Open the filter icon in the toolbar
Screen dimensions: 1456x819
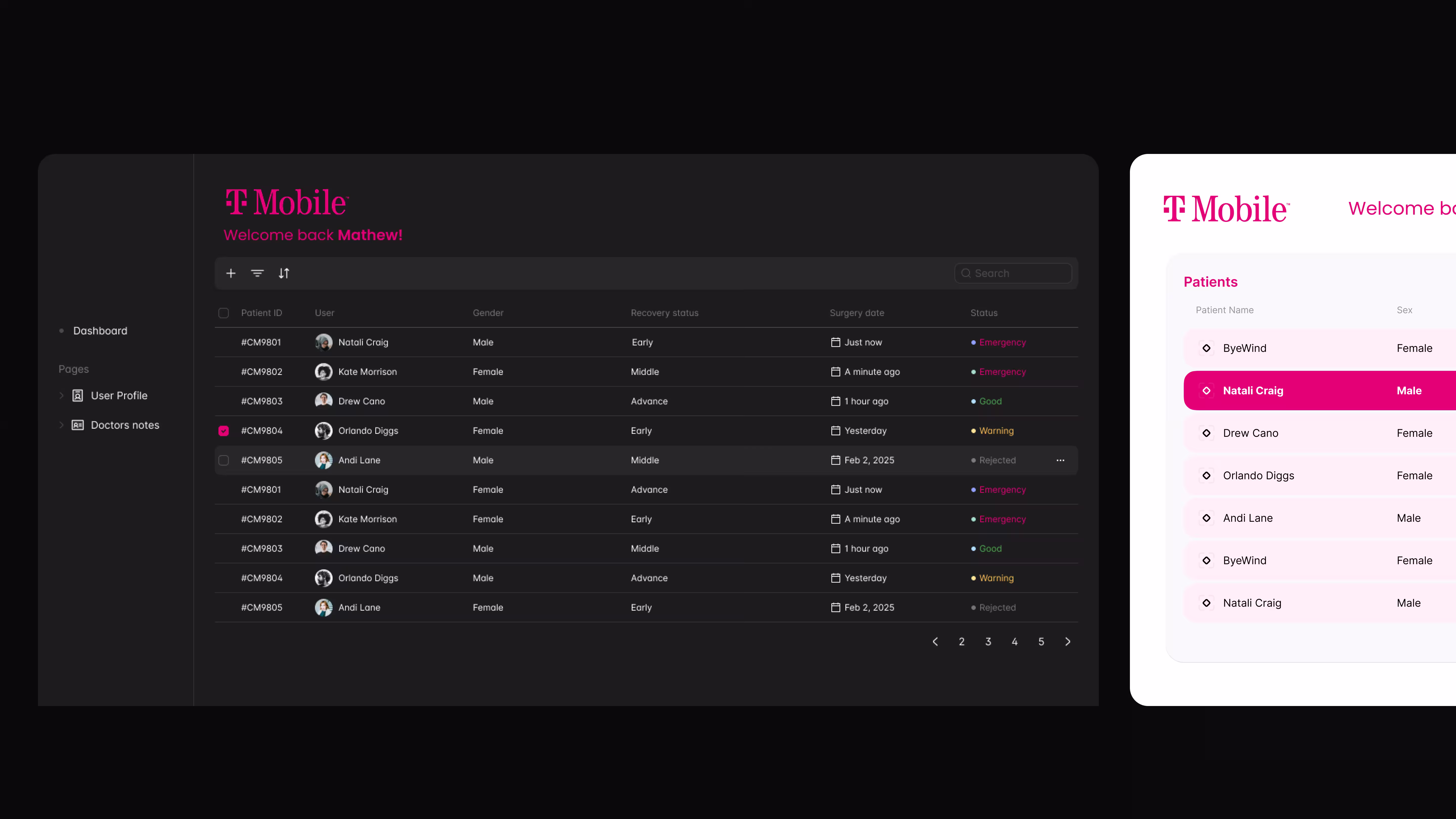pyautogui.click(x=257, y=274)
